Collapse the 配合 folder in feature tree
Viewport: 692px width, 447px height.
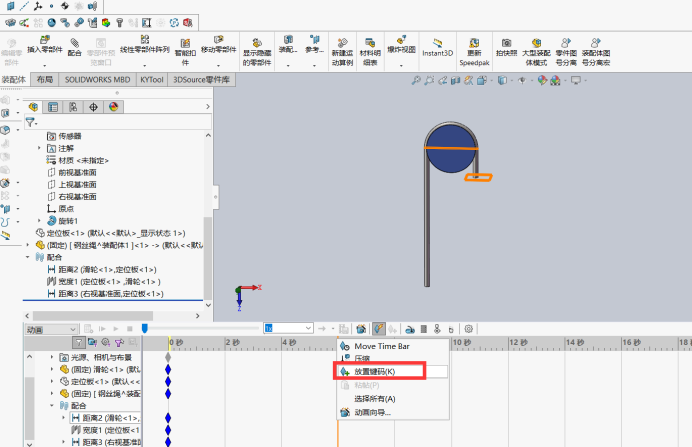pyautogui.click(x=28, y=257)
